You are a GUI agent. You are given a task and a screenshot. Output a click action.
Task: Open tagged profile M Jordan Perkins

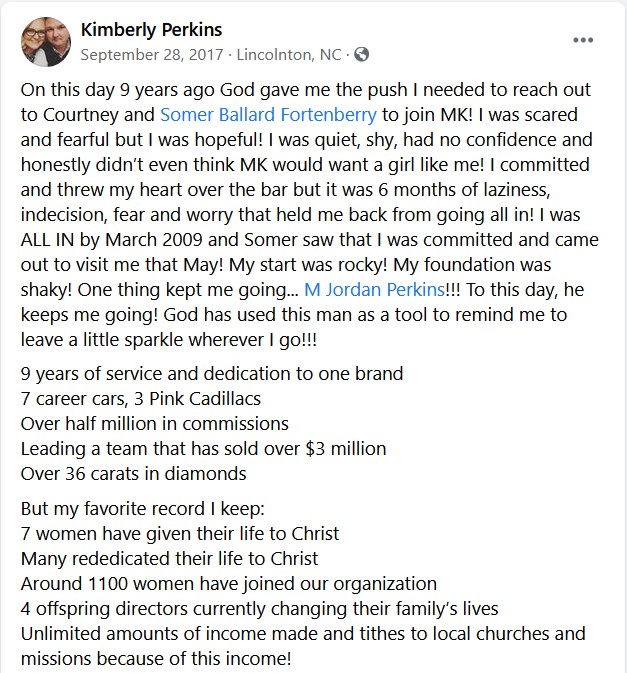click(x=374, y=289)
